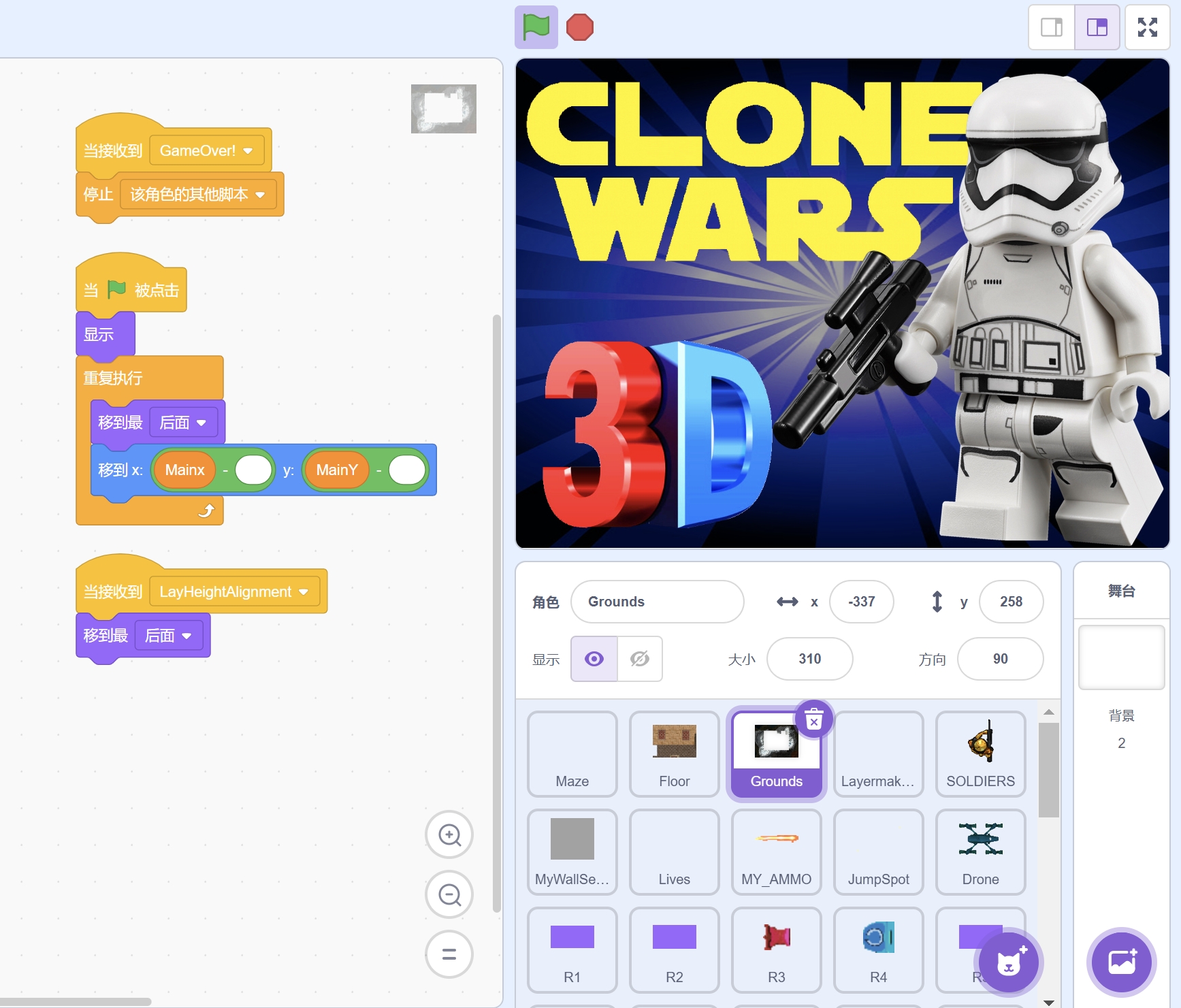Open the choose a backdrop button
1181x1008 pixels.
[1122, 962]
